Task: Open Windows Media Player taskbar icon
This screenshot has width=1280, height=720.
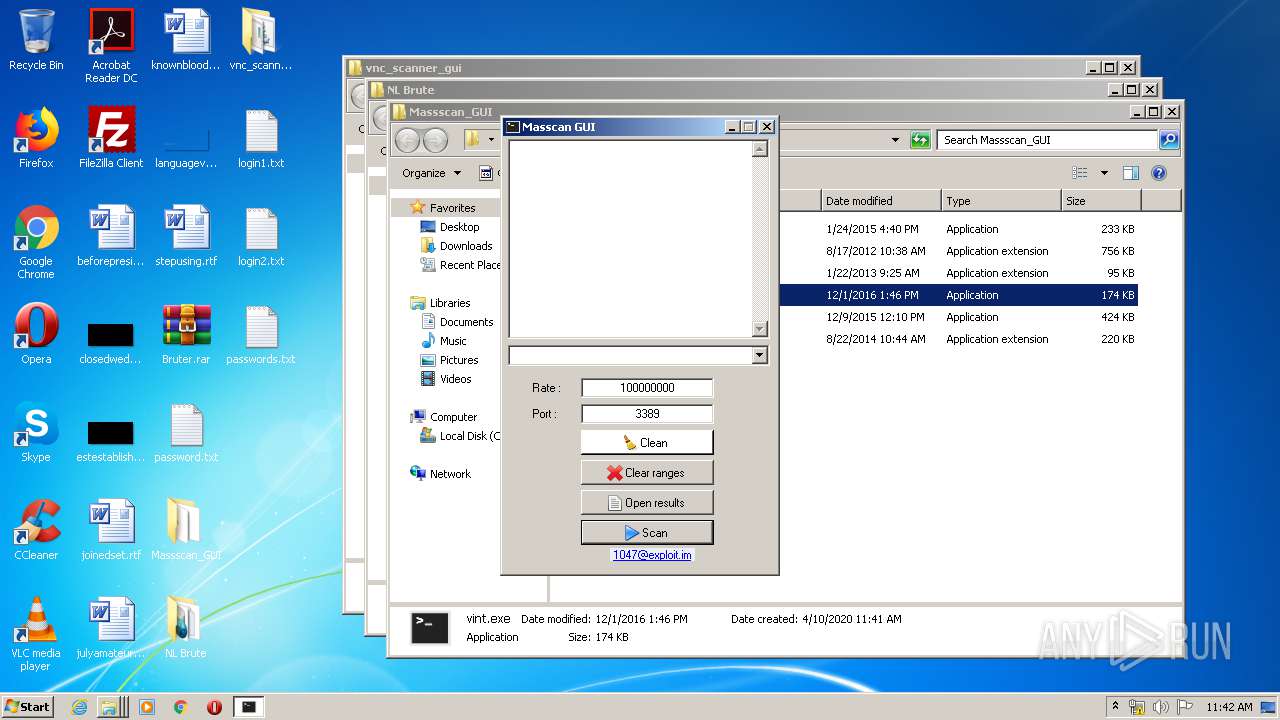Action: pyautogui.click(x=147, y=707)
